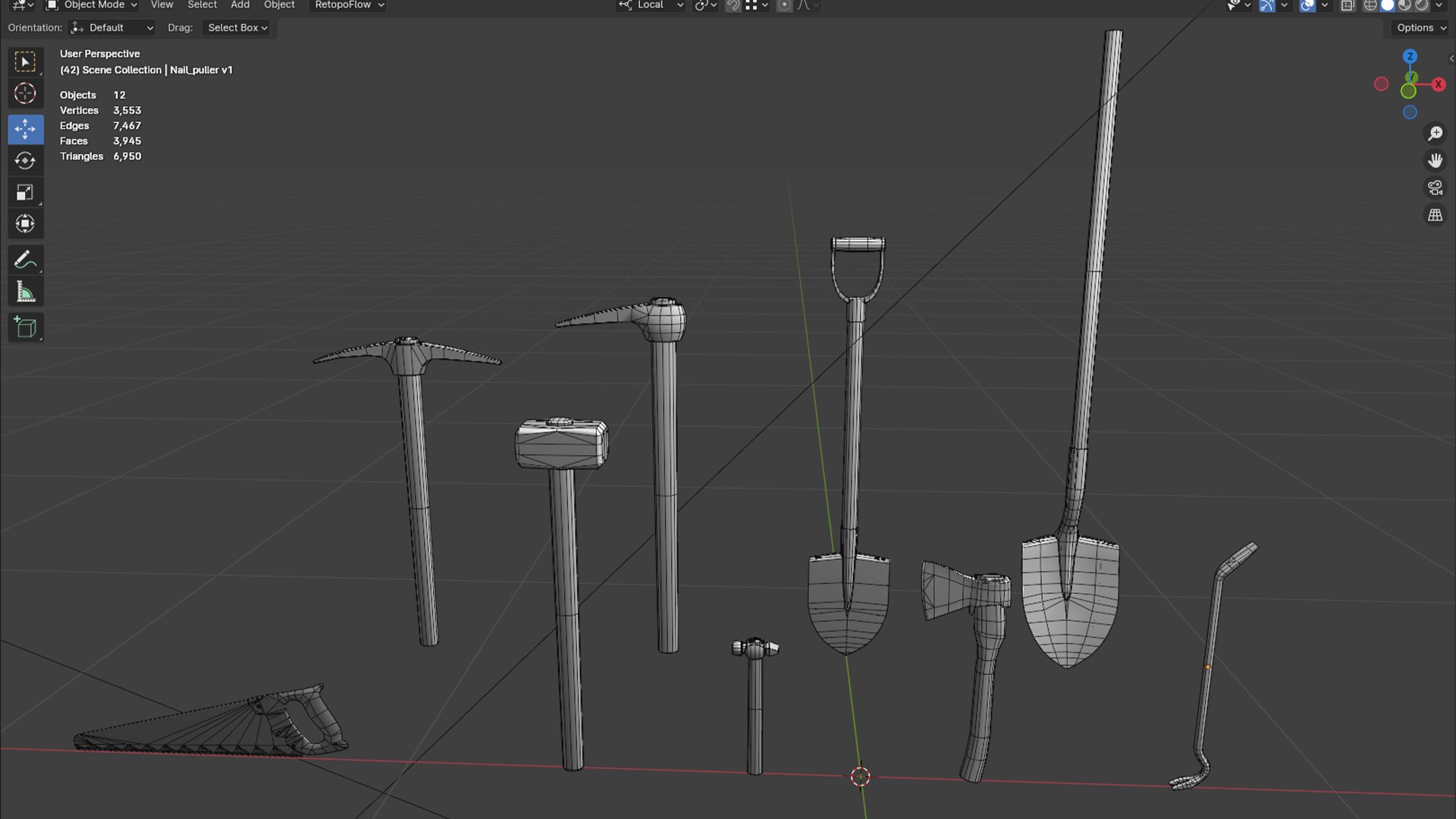Select the Select Box tool
The height and width of the screenshot is (819, 1456).
tap(25, 61)
